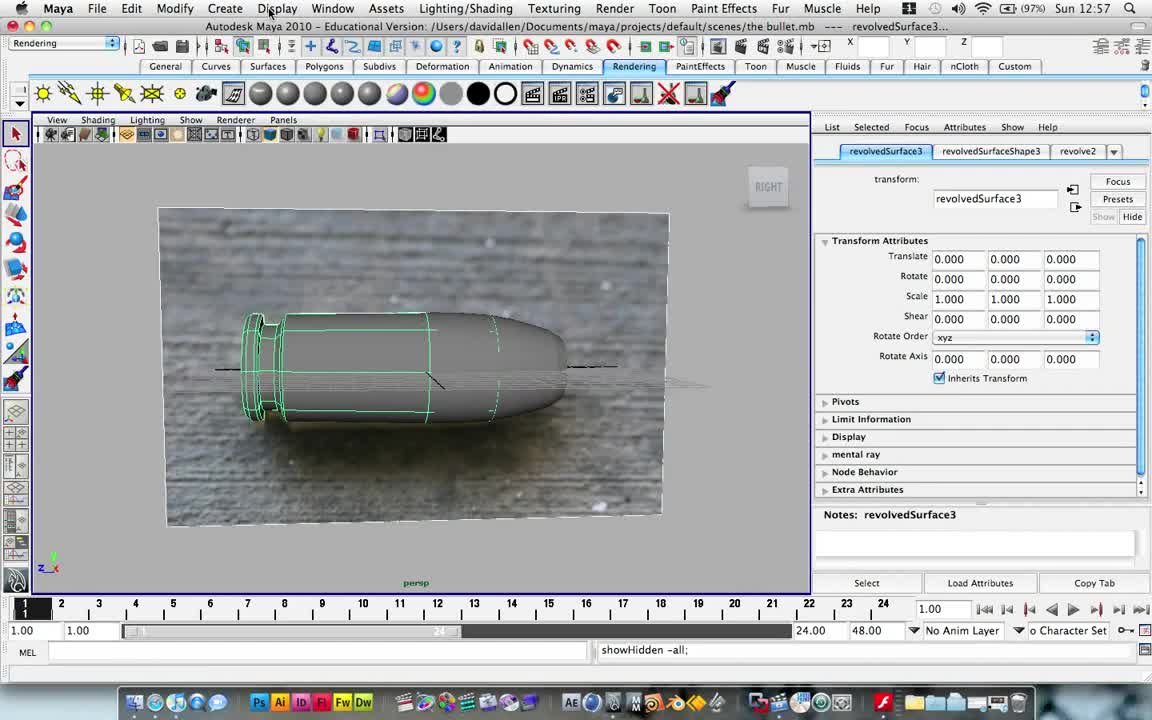Toggle the lock selection padlock icon
Image resolution: width=1152 pixels, height=720 pixels.
point(479,46)
